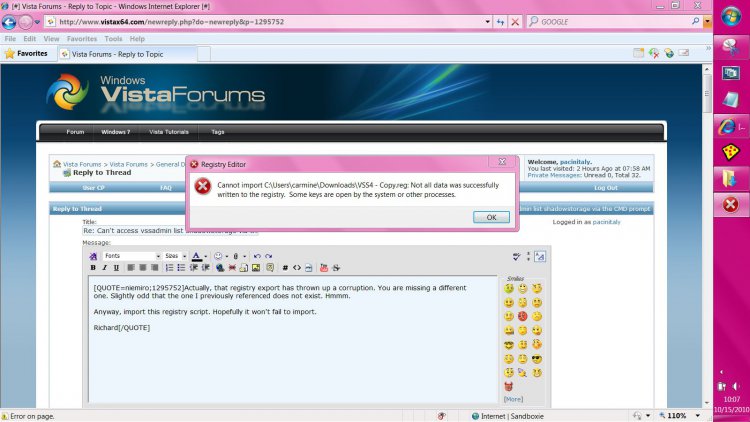Click into the Google search box
The width and height of the screenshot is (750, 422).
615,22
